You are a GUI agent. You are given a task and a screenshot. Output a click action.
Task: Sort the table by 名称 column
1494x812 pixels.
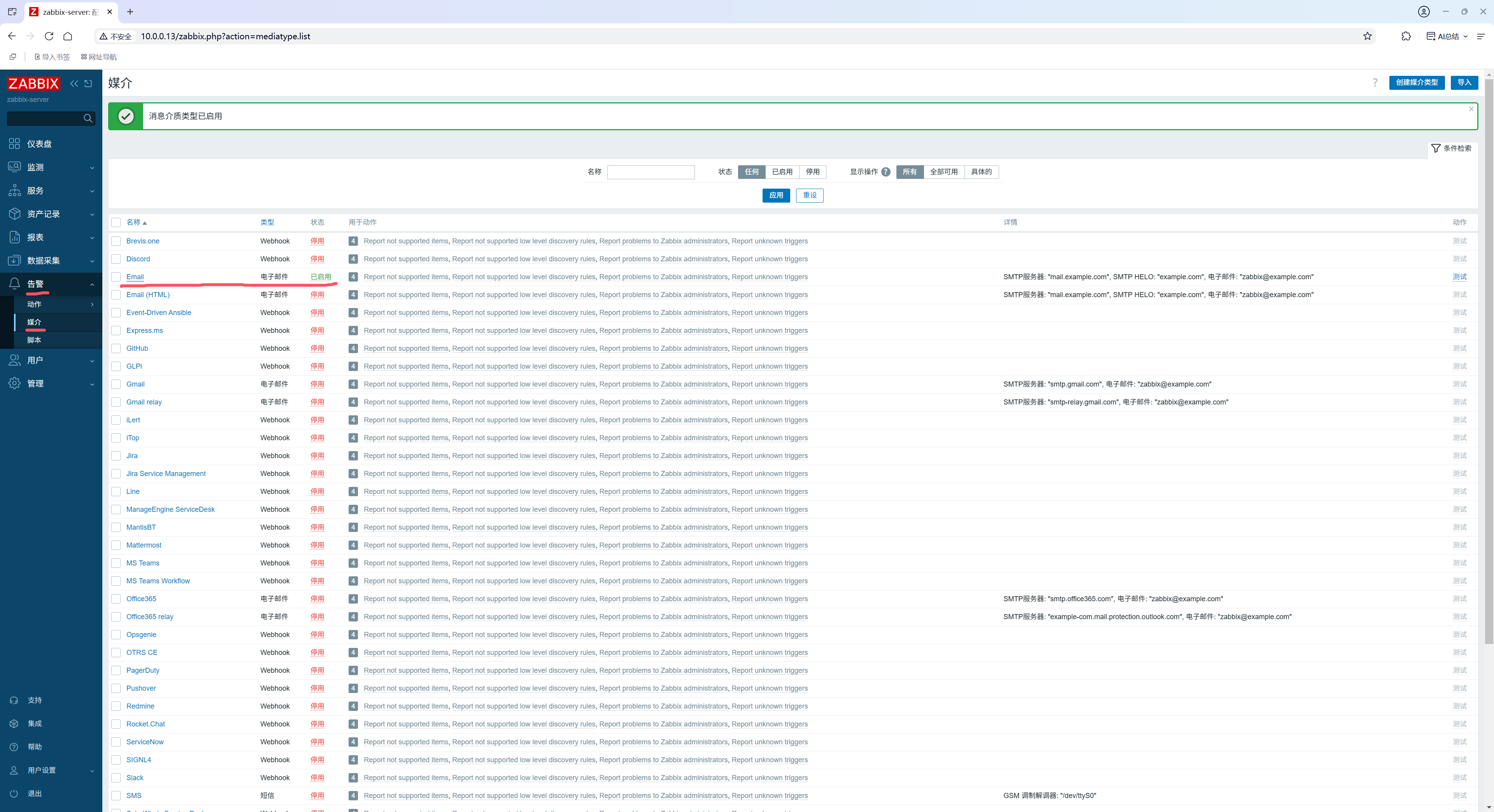(136, 222)
